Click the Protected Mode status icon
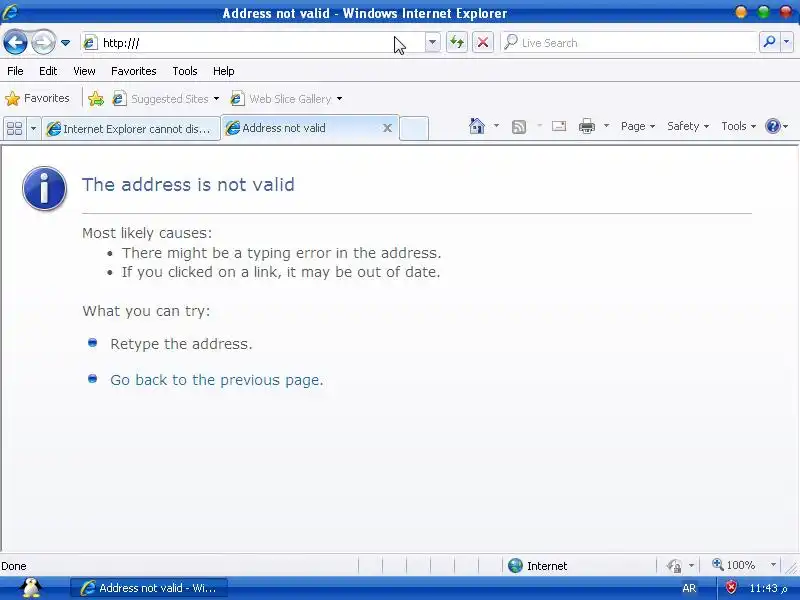 coord(674,565)
